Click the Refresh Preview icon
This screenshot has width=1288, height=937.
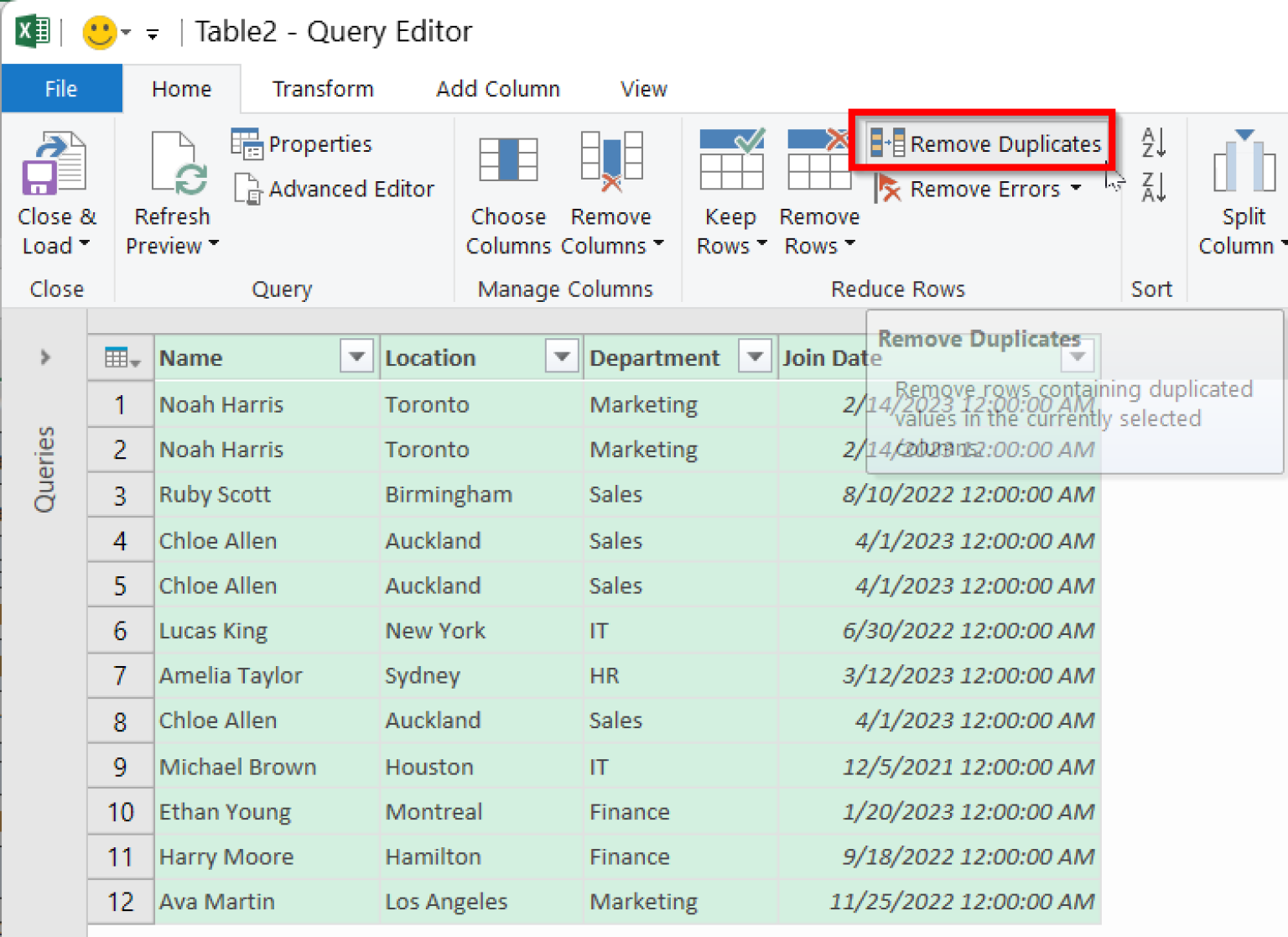174,164
